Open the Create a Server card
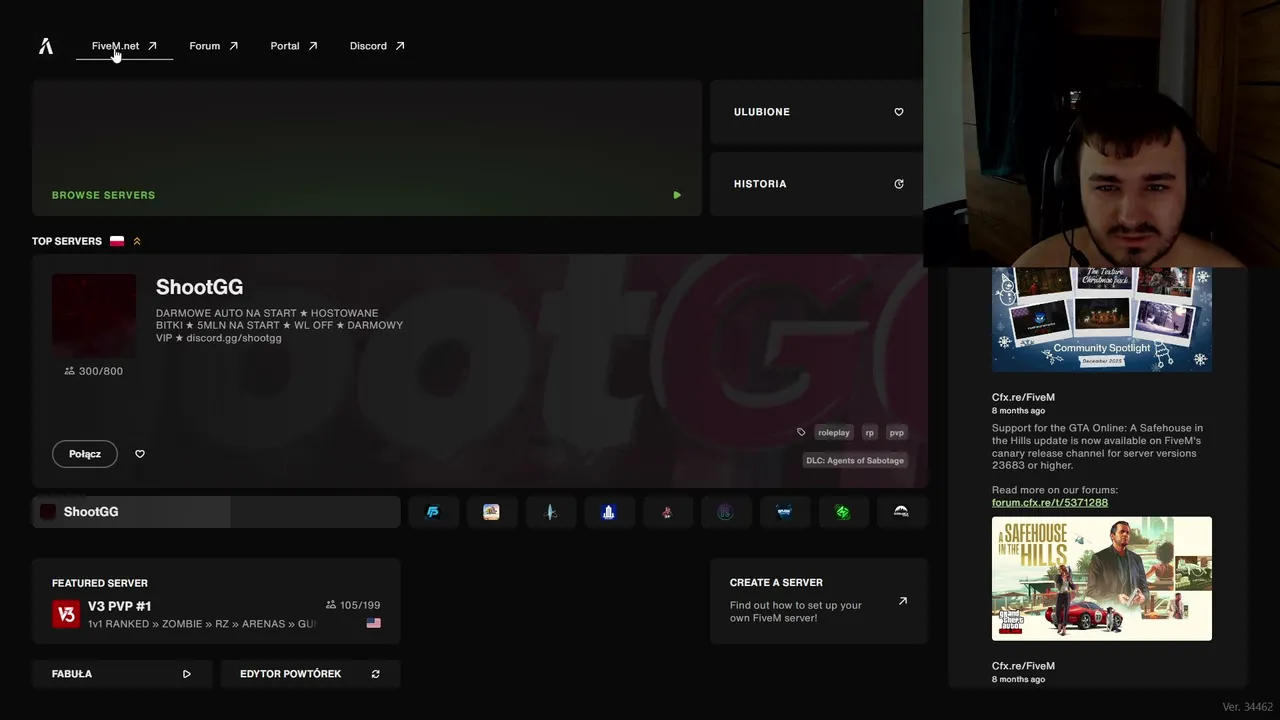The width and height of the screenshot is (1280, 720). coord(819,601)
